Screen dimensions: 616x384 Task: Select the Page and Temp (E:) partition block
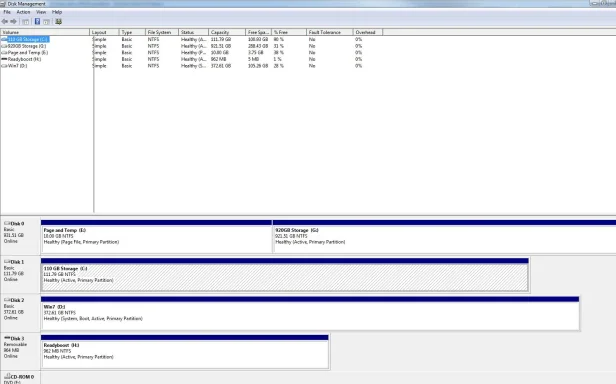[x=156, y=237]
